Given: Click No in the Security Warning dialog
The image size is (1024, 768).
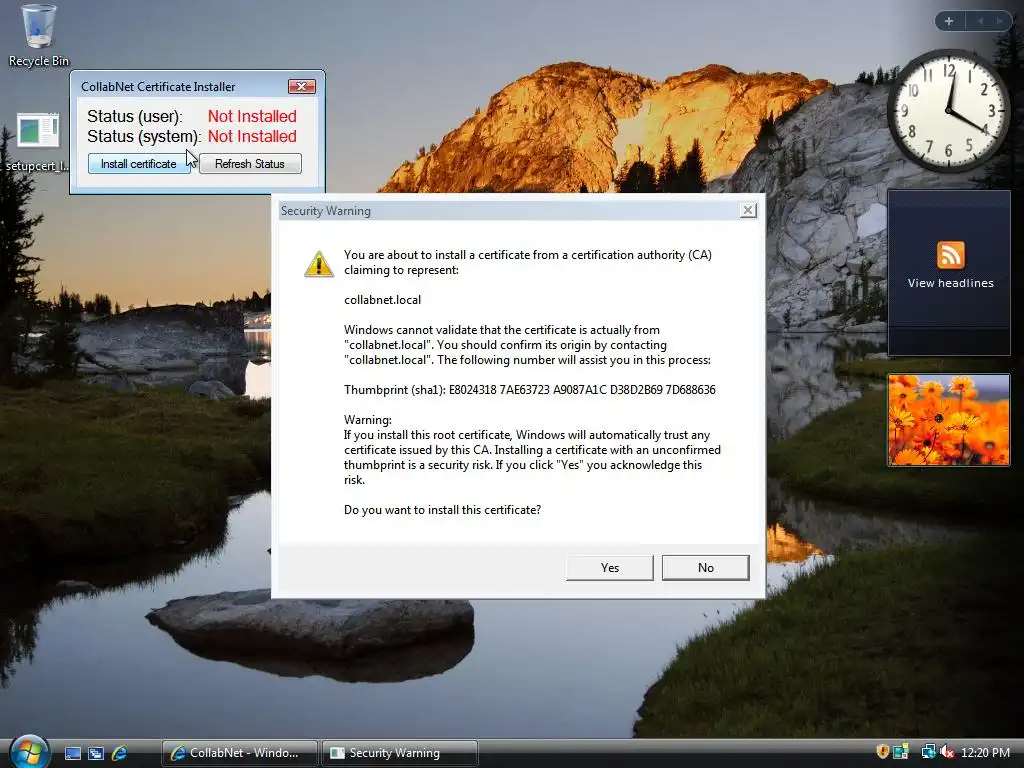Looking at the screenshot, I should tap(705, 568).
